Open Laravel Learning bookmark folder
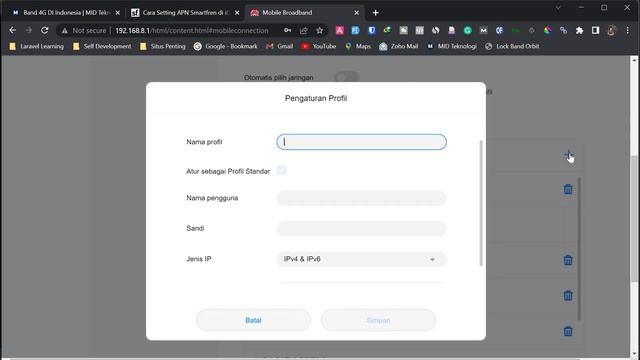The image size is (640, 360). (x=37, y=47)
